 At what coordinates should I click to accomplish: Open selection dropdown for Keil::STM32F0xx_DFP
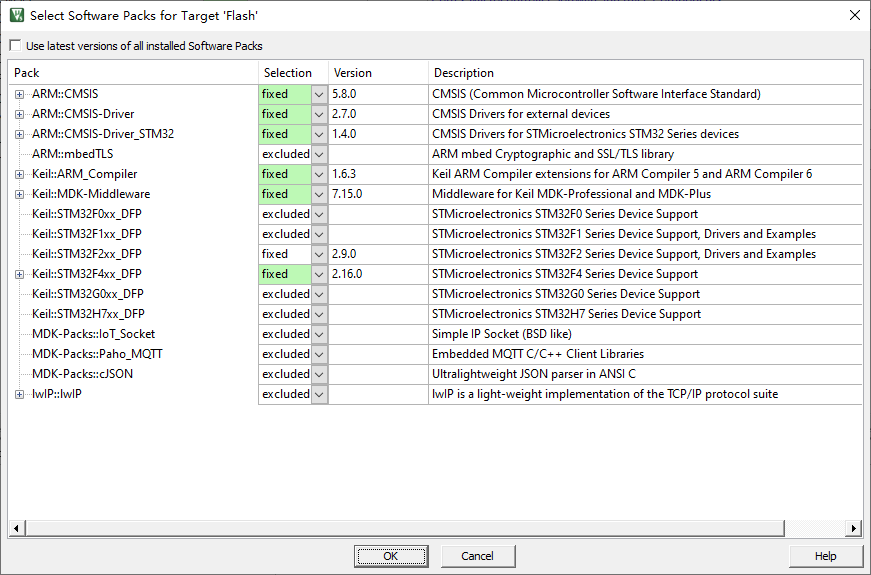319,214
